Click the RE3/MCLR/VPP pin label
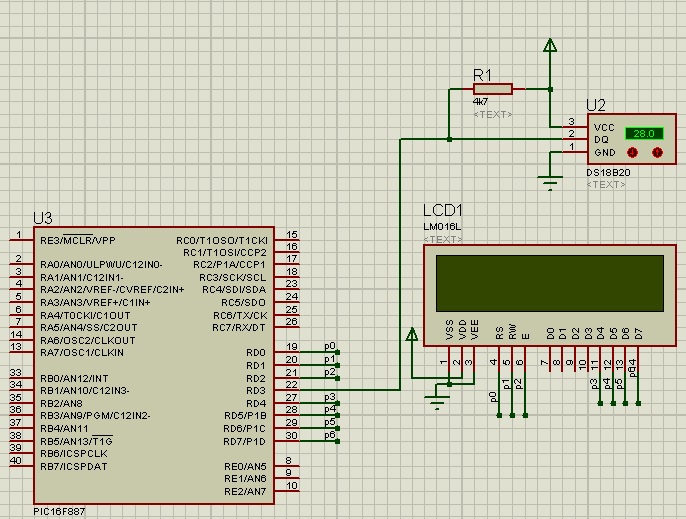 coord(78,240)
